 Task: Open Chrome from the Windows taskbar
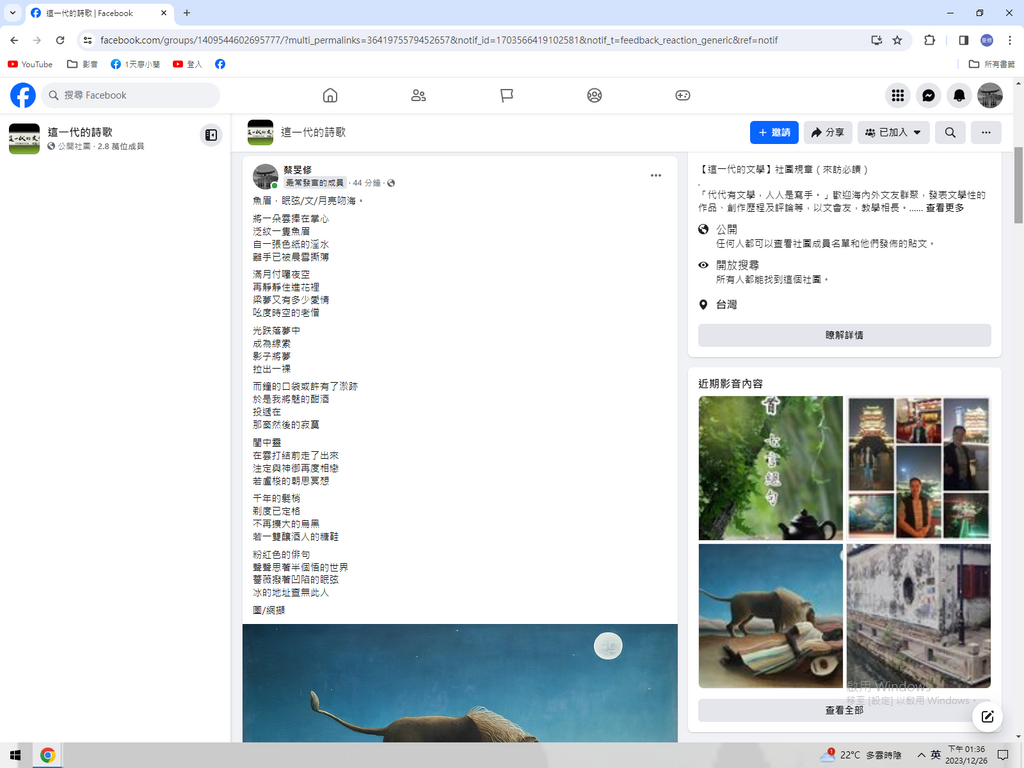(x=47, y=755)
